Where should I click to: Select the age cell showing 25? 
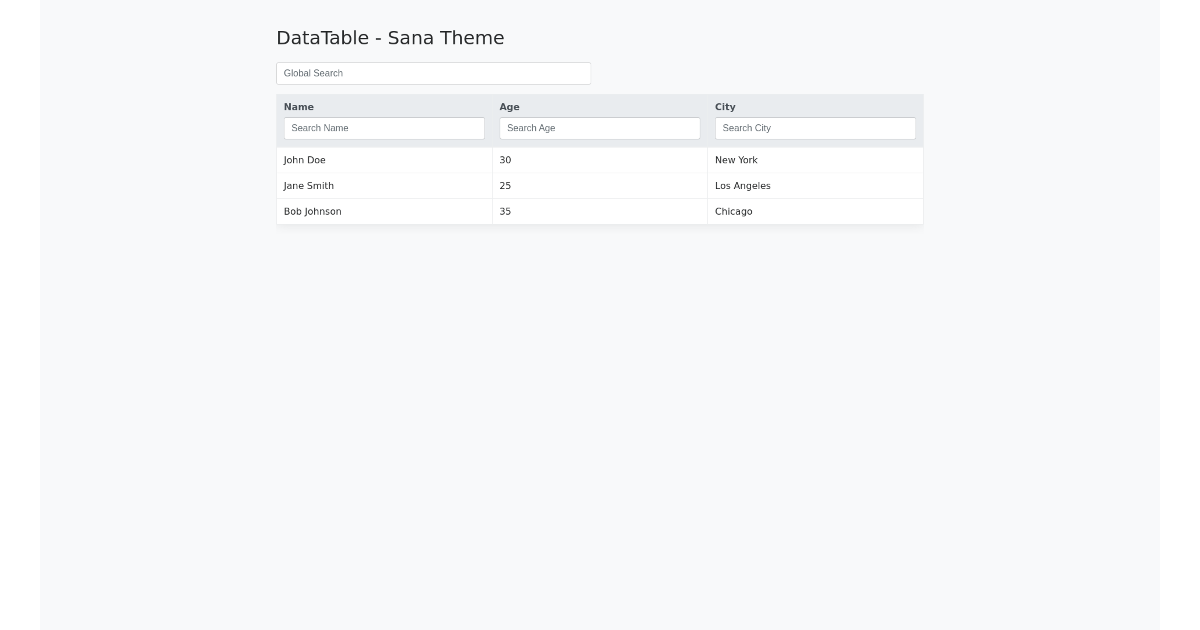point(505,186)
